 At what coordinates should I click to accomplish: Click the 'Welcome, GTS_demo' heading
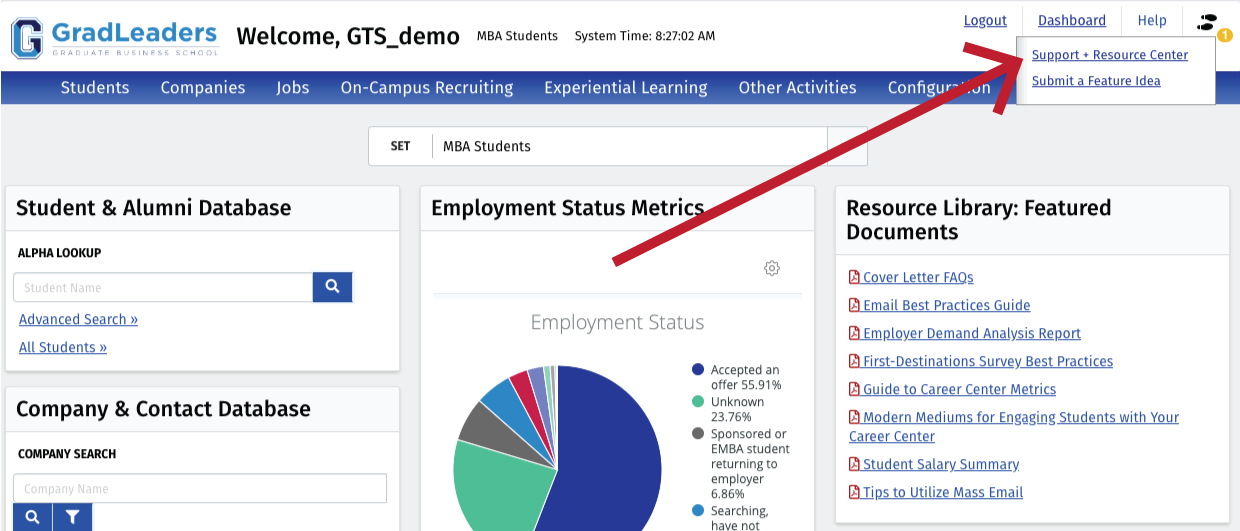pyautogui.click(x=348, y=37)
